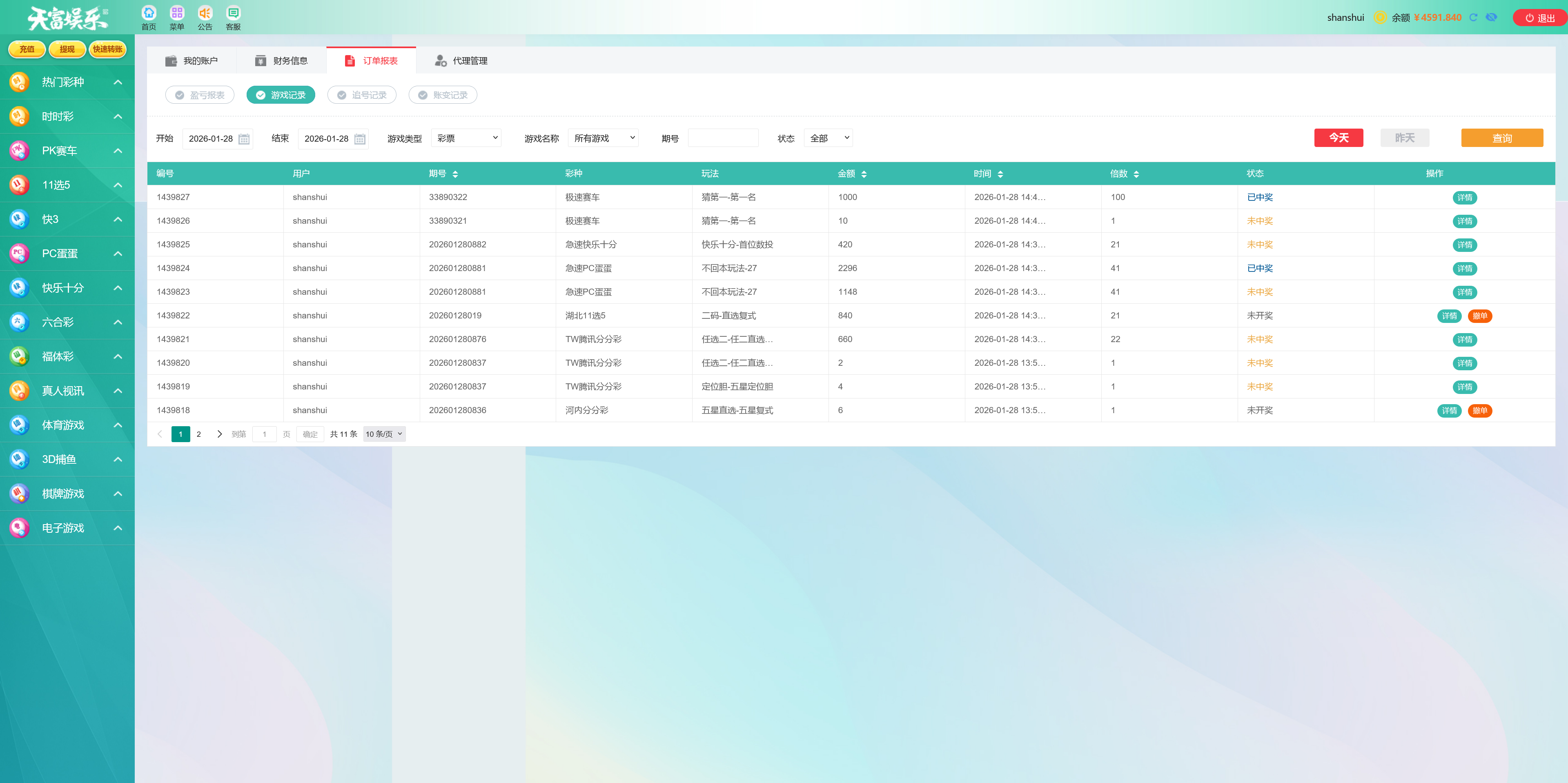Refresh the balance with the reload icon
The height and width of the screenshot is (783, 1568).
click(x=1473, y=18)
